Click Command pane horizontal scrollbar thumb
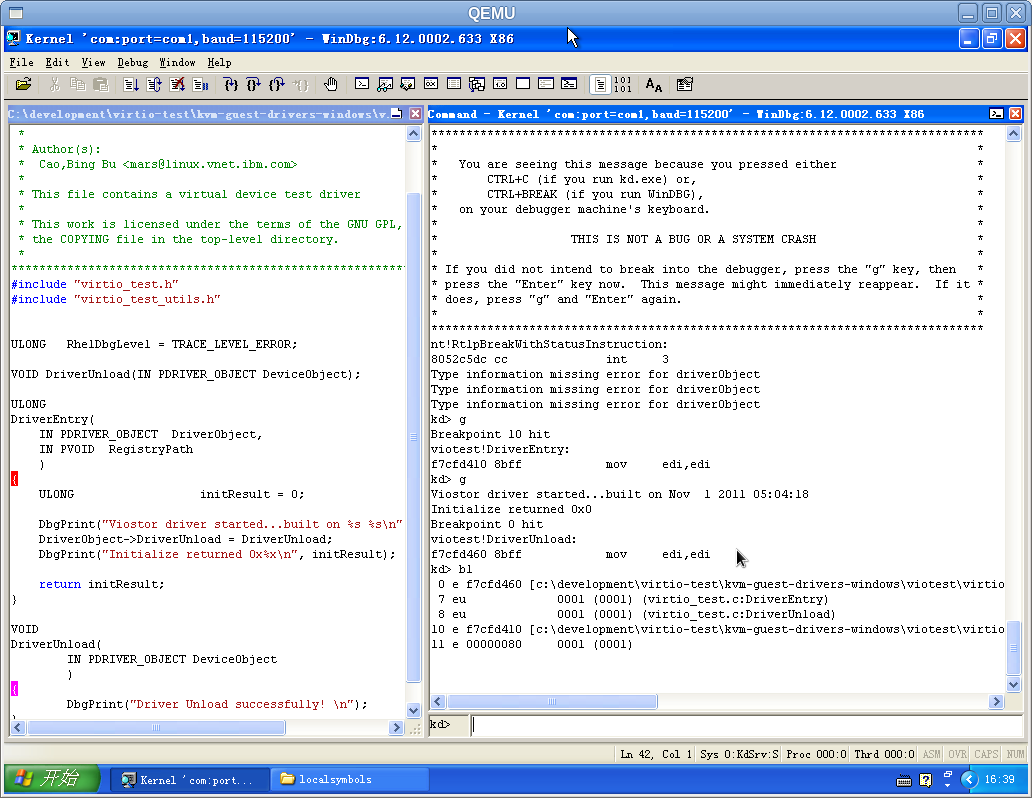This screenshot has width=1032, height=798. tap(552, 702)
